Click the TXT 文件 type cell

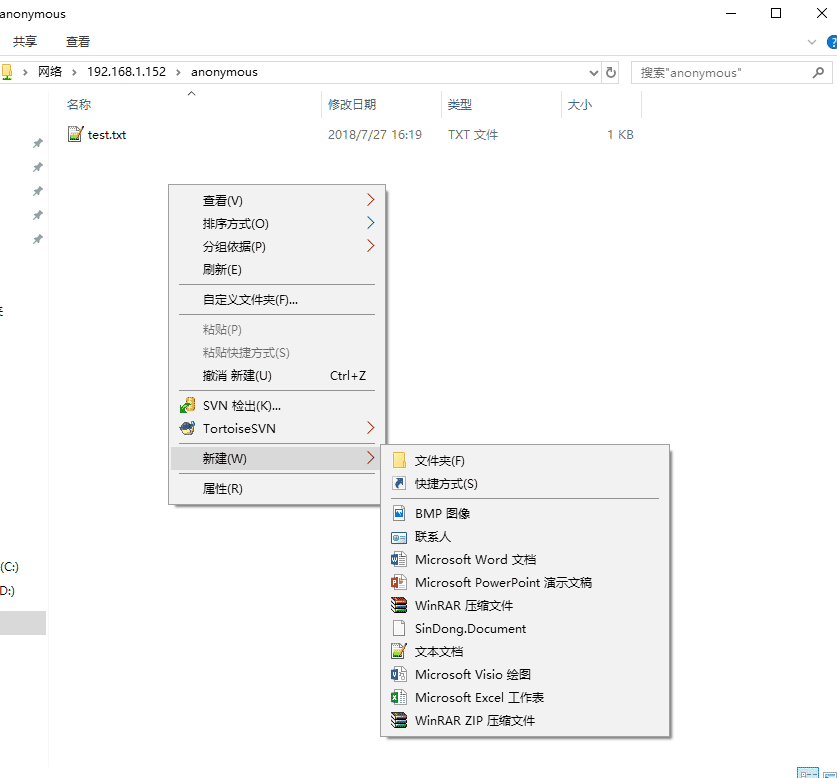tap(473, 135)
